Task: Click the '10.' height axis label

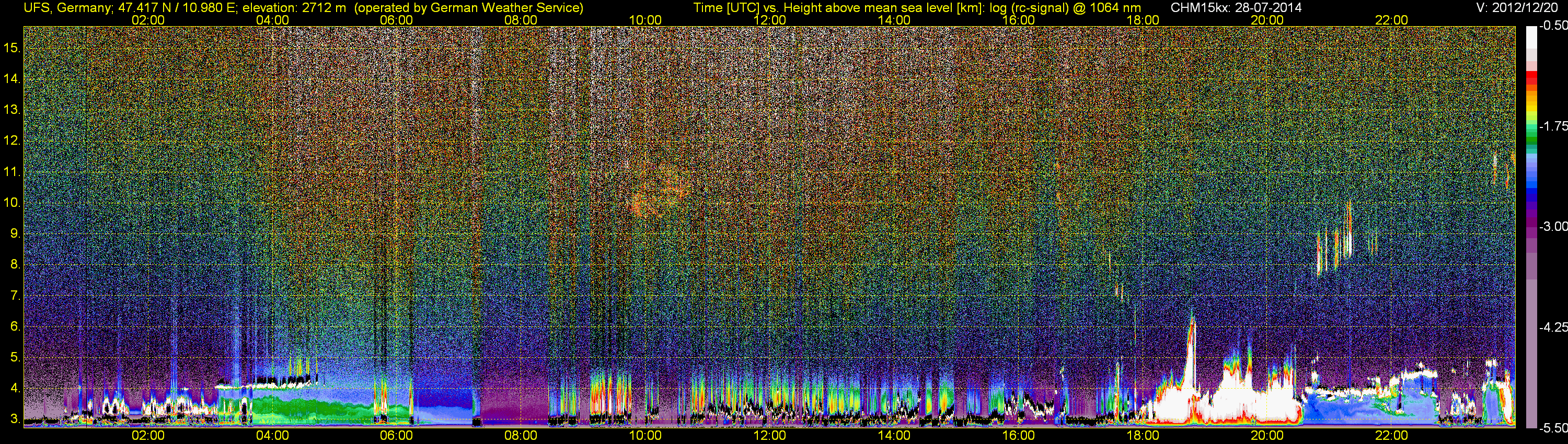Action: pyautogui.click(x=12, y=203)
